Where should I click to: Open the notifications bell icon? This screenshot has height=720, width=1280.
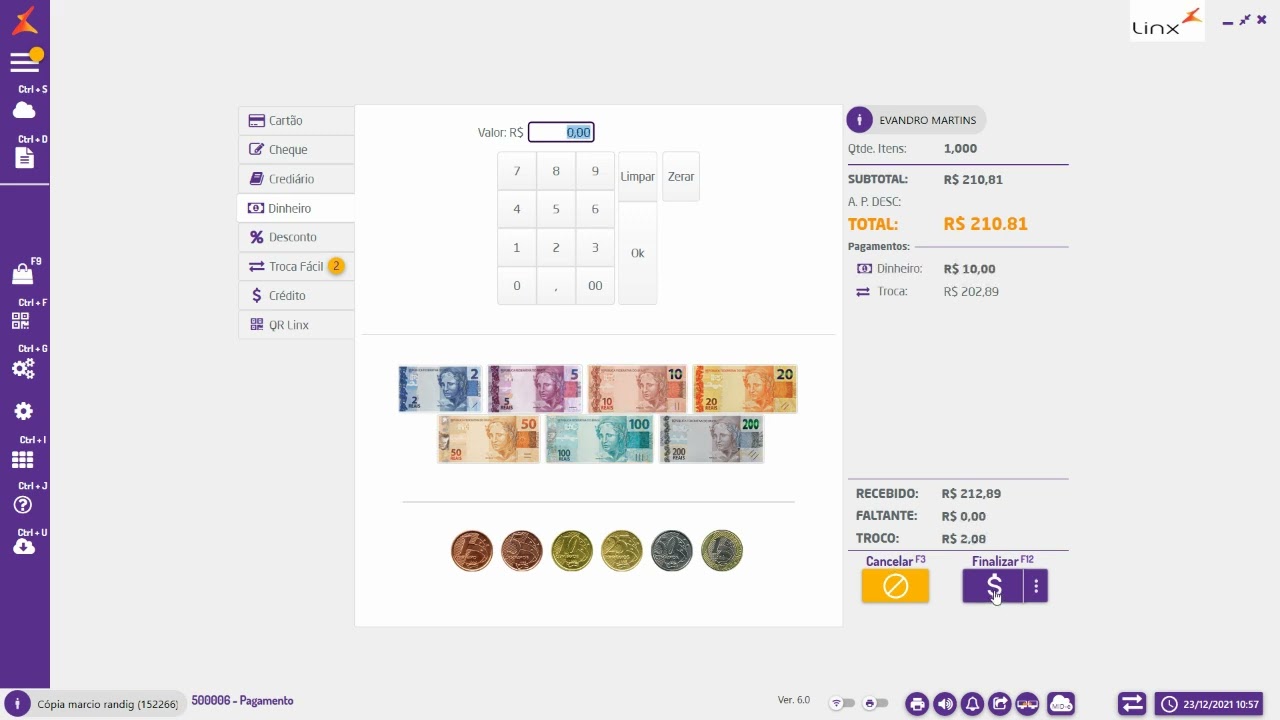(972, 704)
